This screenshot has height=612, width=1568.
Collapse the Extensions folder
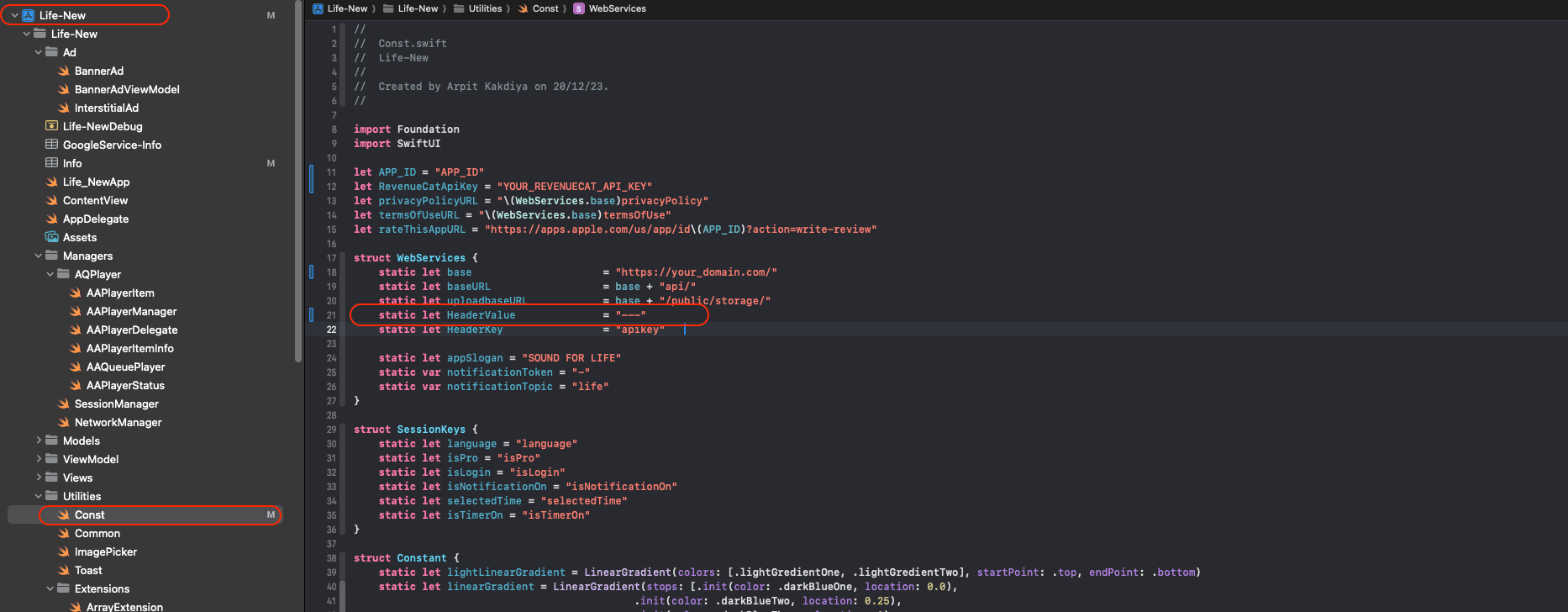click(50, 588)
